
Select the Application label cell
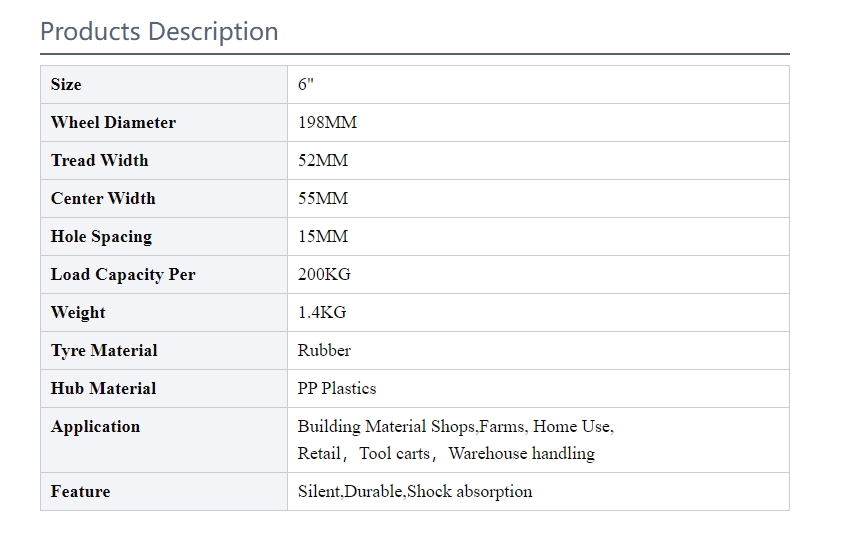point(164,440)
